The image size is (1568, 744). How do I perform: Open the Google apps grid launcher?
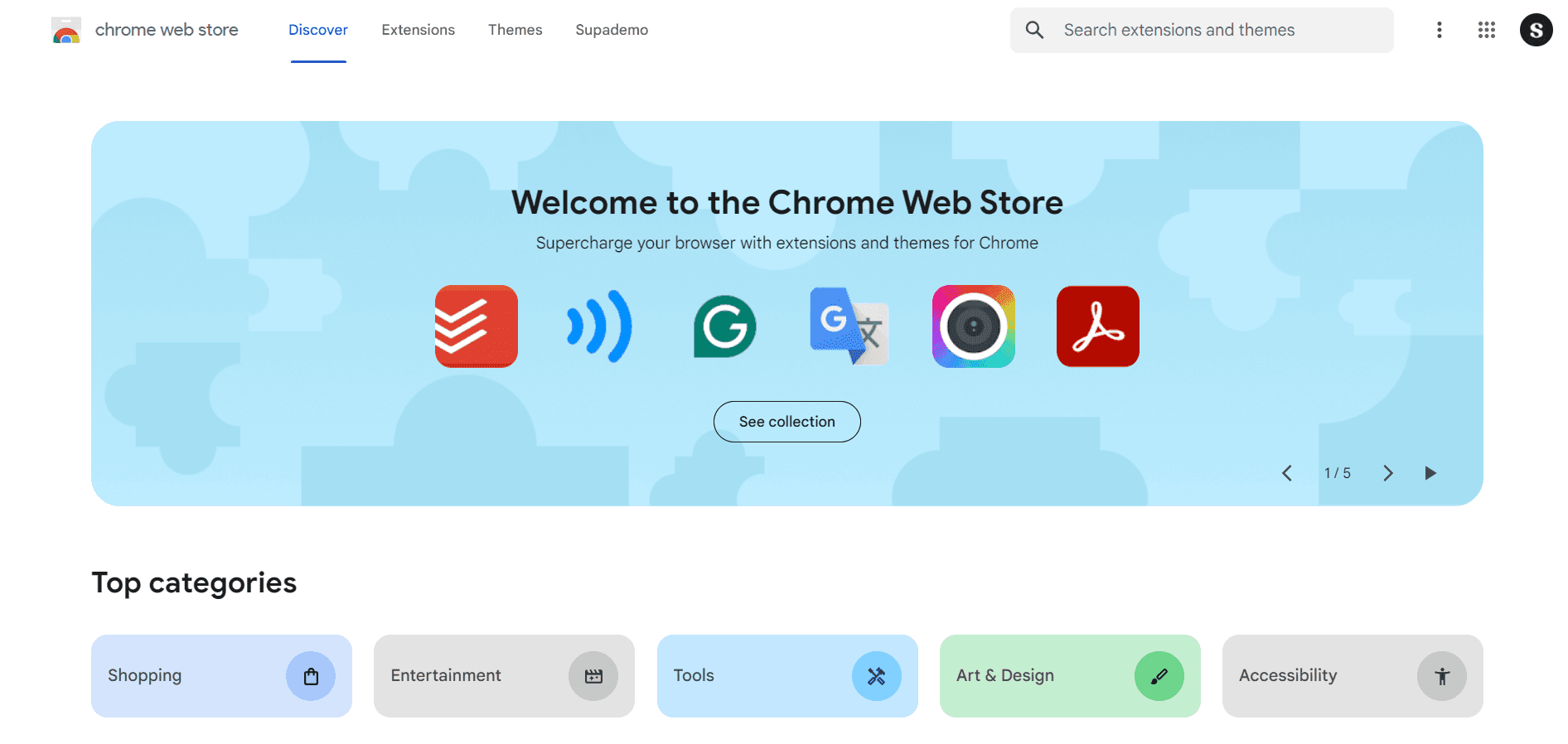(x=1487, y=30)
